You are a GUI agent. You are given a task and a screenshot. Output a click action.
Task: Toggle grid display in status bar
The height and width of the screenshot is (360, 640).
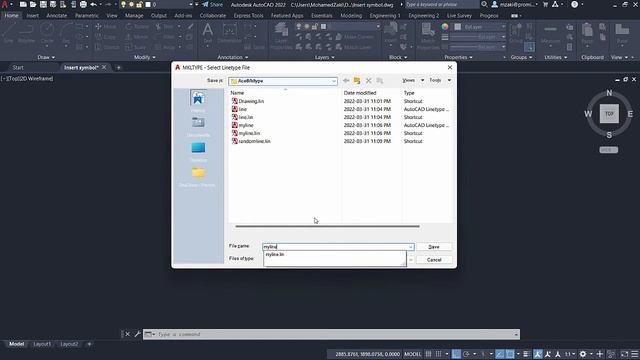pos(428,354)
